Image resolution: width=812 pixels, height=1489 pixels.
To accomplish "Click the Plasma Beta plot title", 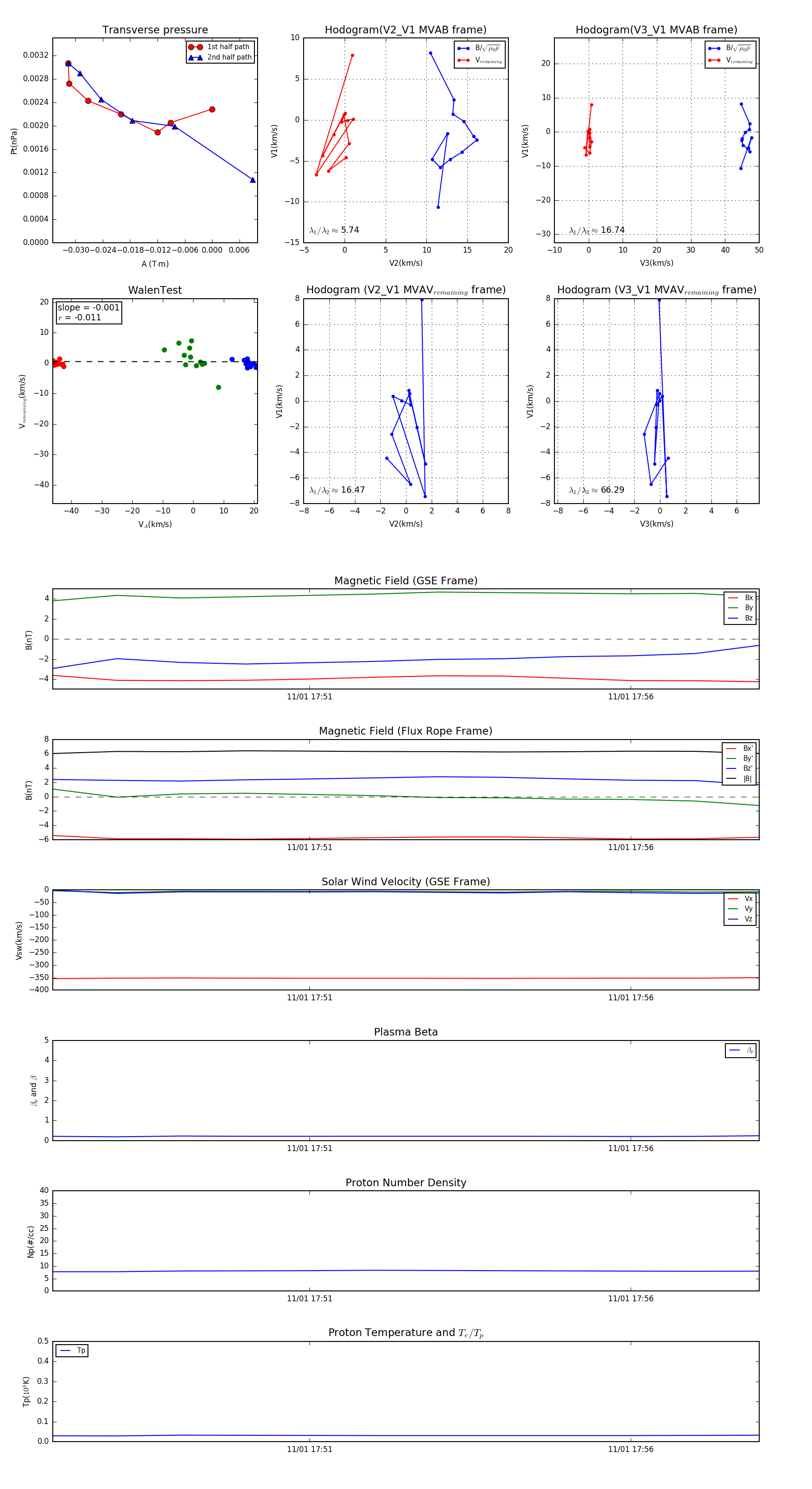I will pos(406,1032).
